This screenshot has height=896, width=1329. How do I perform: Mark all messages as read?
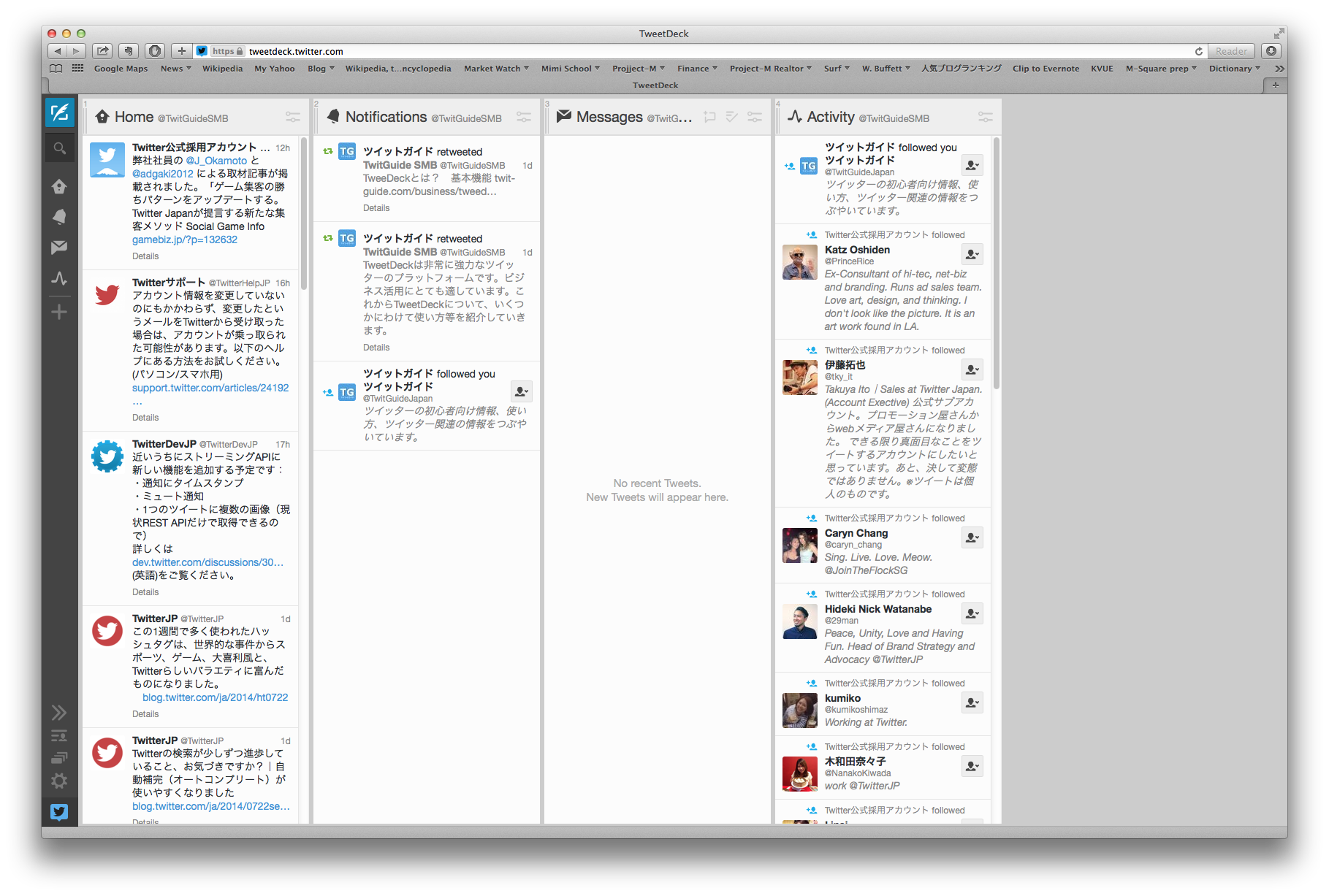click(732, 117)
